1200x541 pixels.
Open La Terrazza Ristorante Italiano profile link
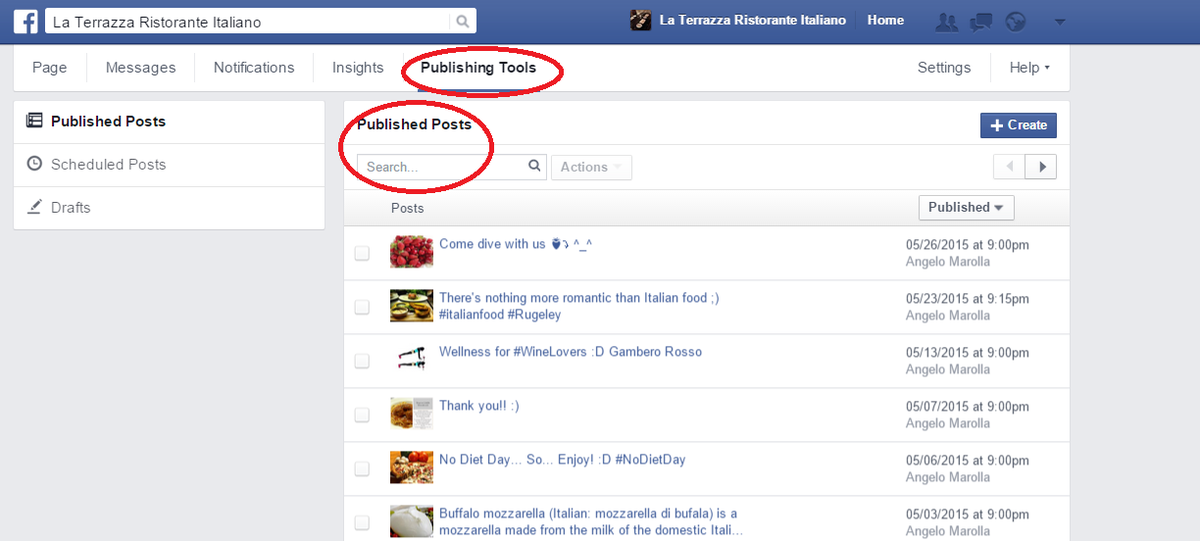pyautogui.click(x=752, y=20)
